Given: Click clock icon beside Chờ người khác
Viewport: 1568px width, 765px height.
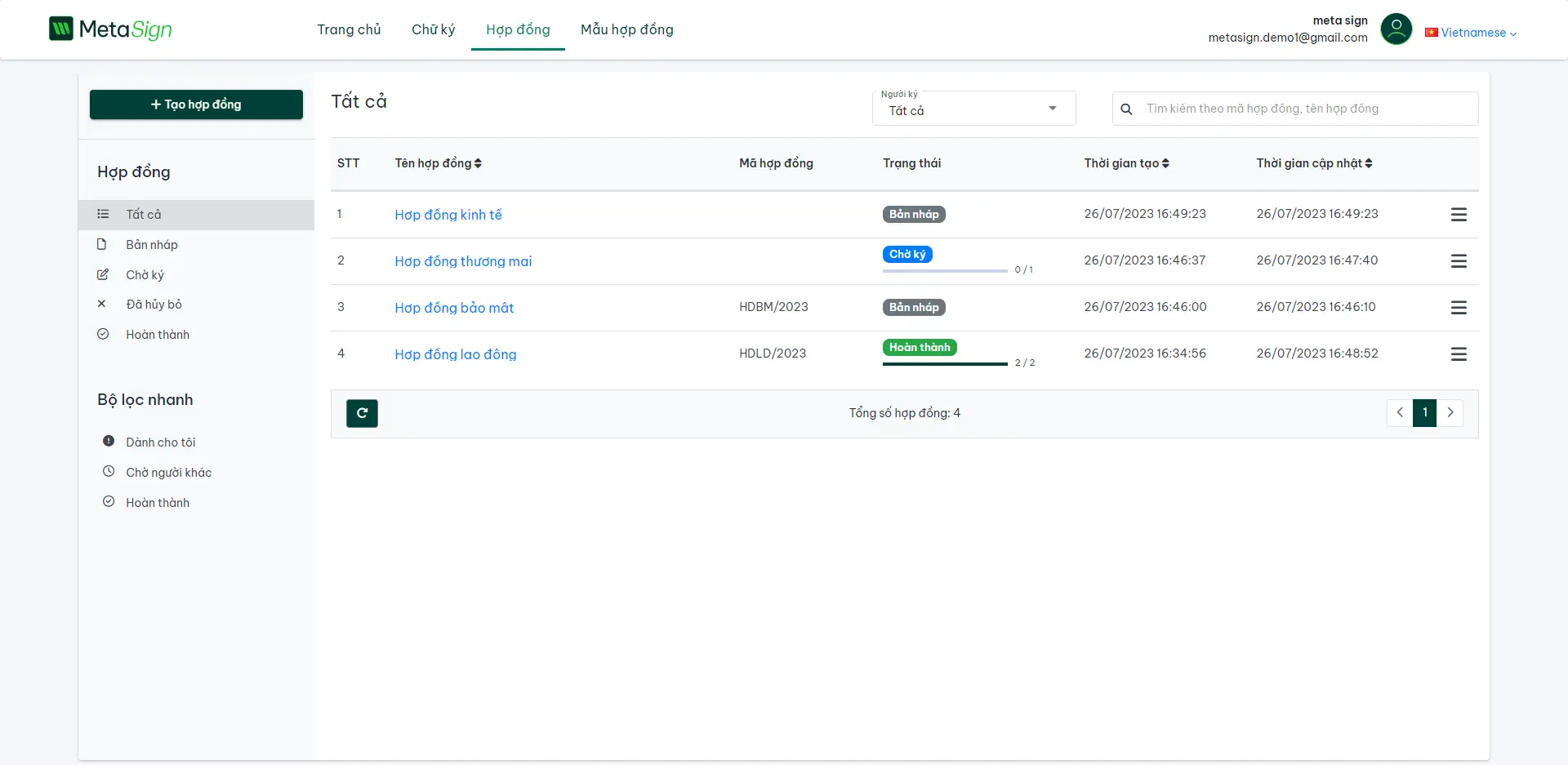Looking at the screenshot, I should pyautogui.click(x=109, y=471).
